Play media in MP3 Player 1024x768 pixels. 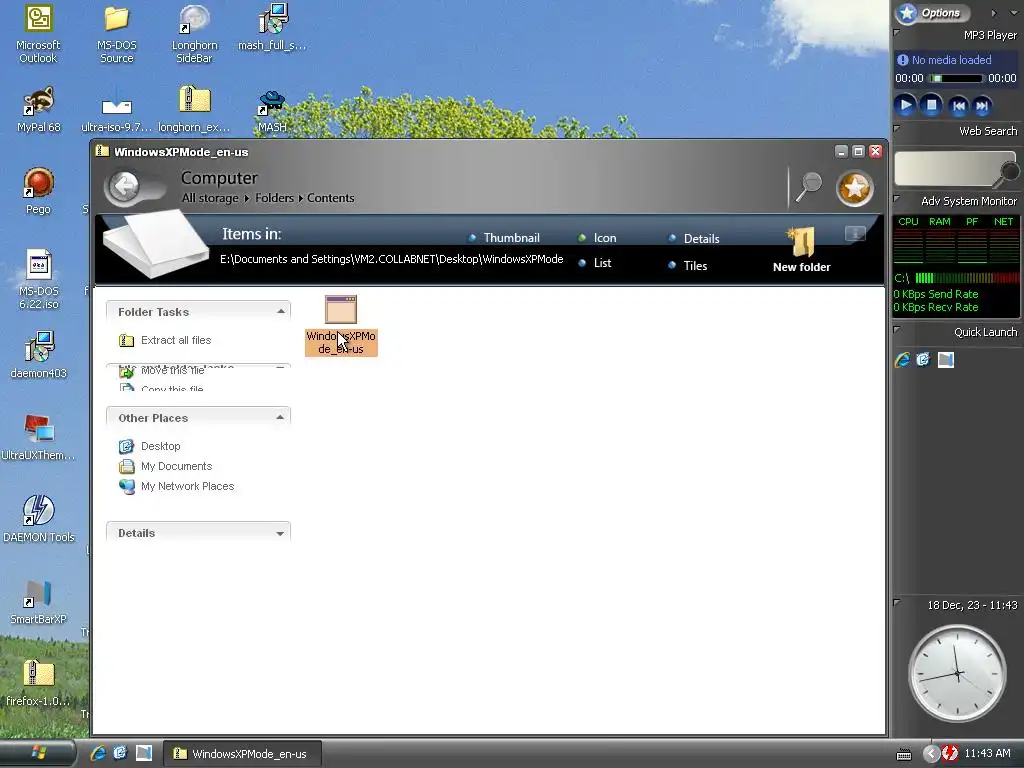[905, 105]
